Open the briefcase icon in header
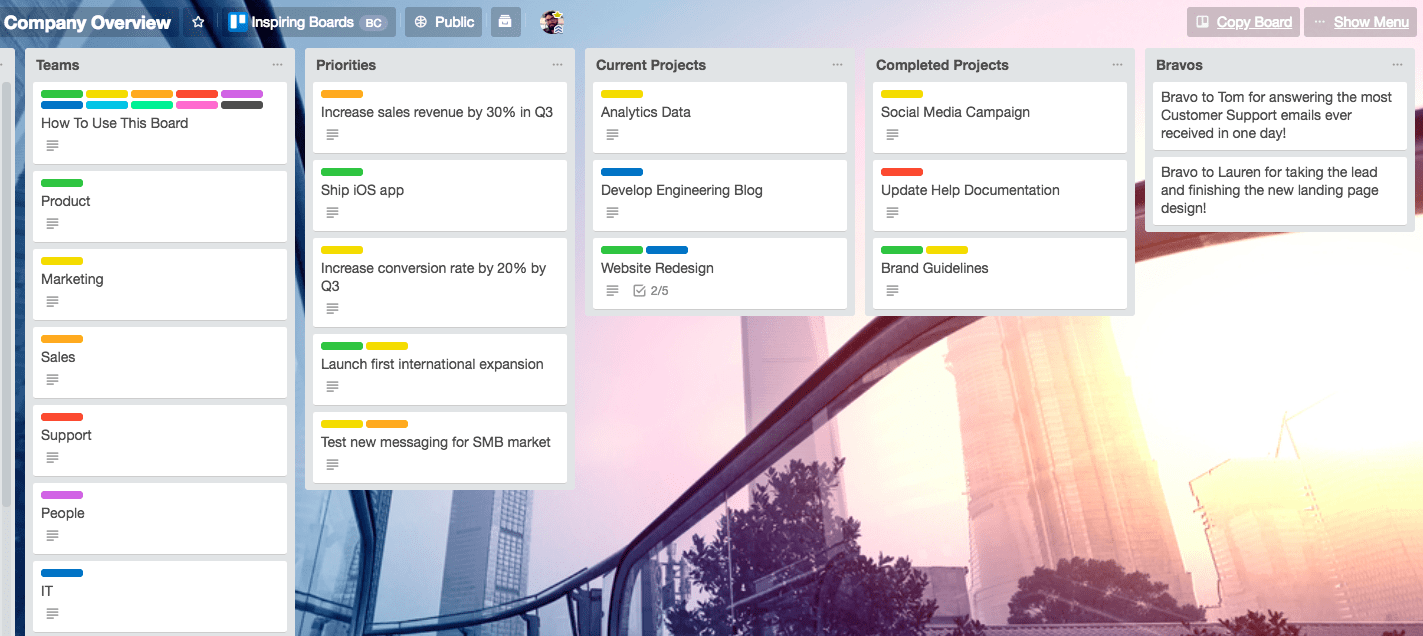This screenshot has width=1423, height=636. (x=506, y=22)
